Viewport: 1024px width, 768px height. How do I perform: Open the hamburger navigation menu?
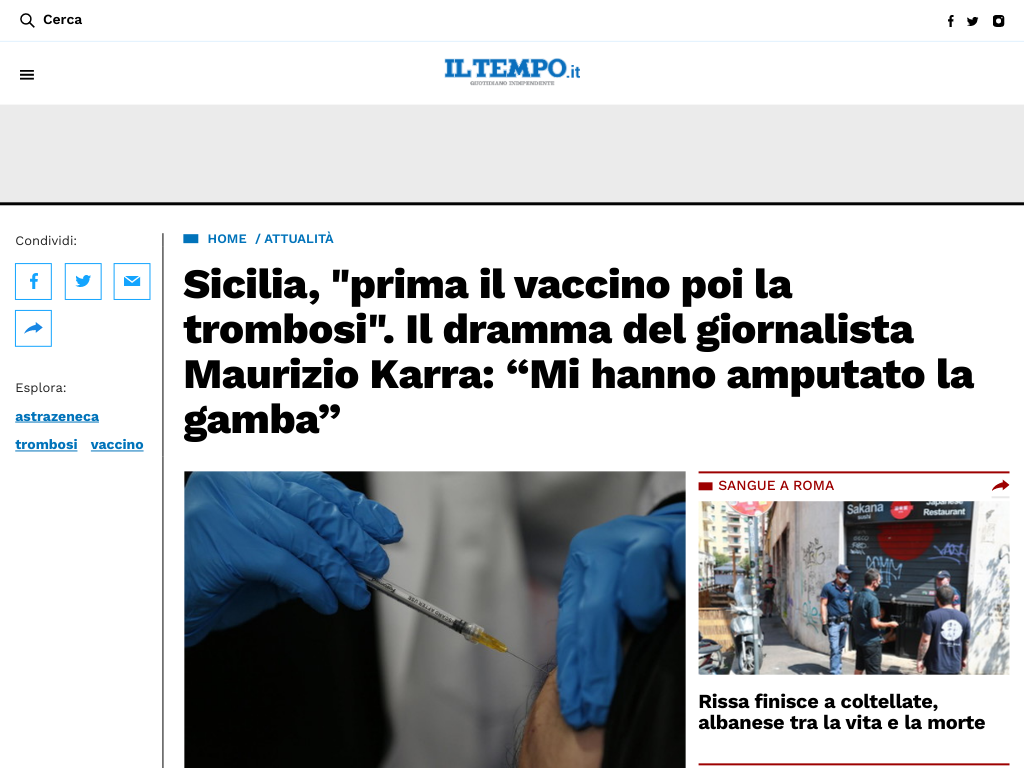click(x=27, y=75)
